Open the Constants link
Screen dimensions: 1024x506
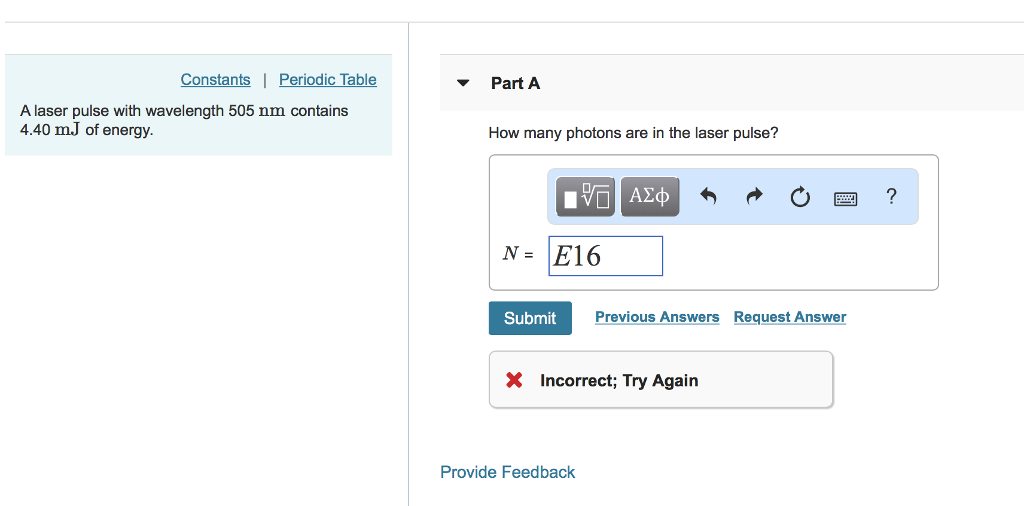(x=215, y=79)
